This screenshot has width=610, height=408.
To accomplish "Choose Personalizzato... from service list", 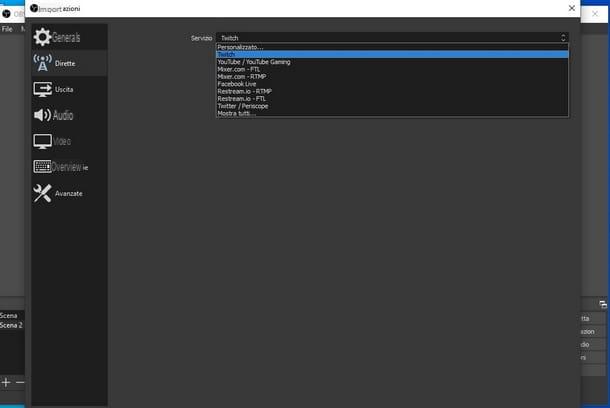I will (392, 47).
